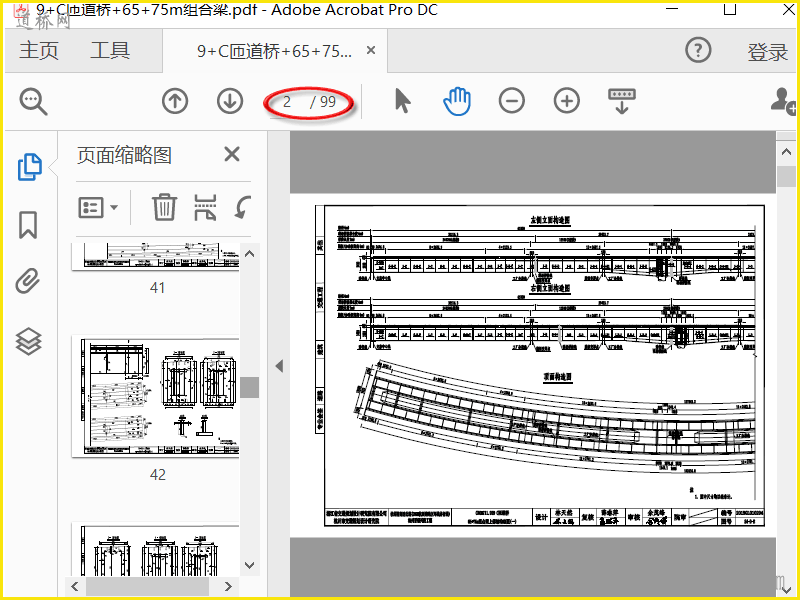The height and width of the screenshot is (600, 800).
Task: Click the 页面缩略图 panel title
Action: [x=124, y=155]
